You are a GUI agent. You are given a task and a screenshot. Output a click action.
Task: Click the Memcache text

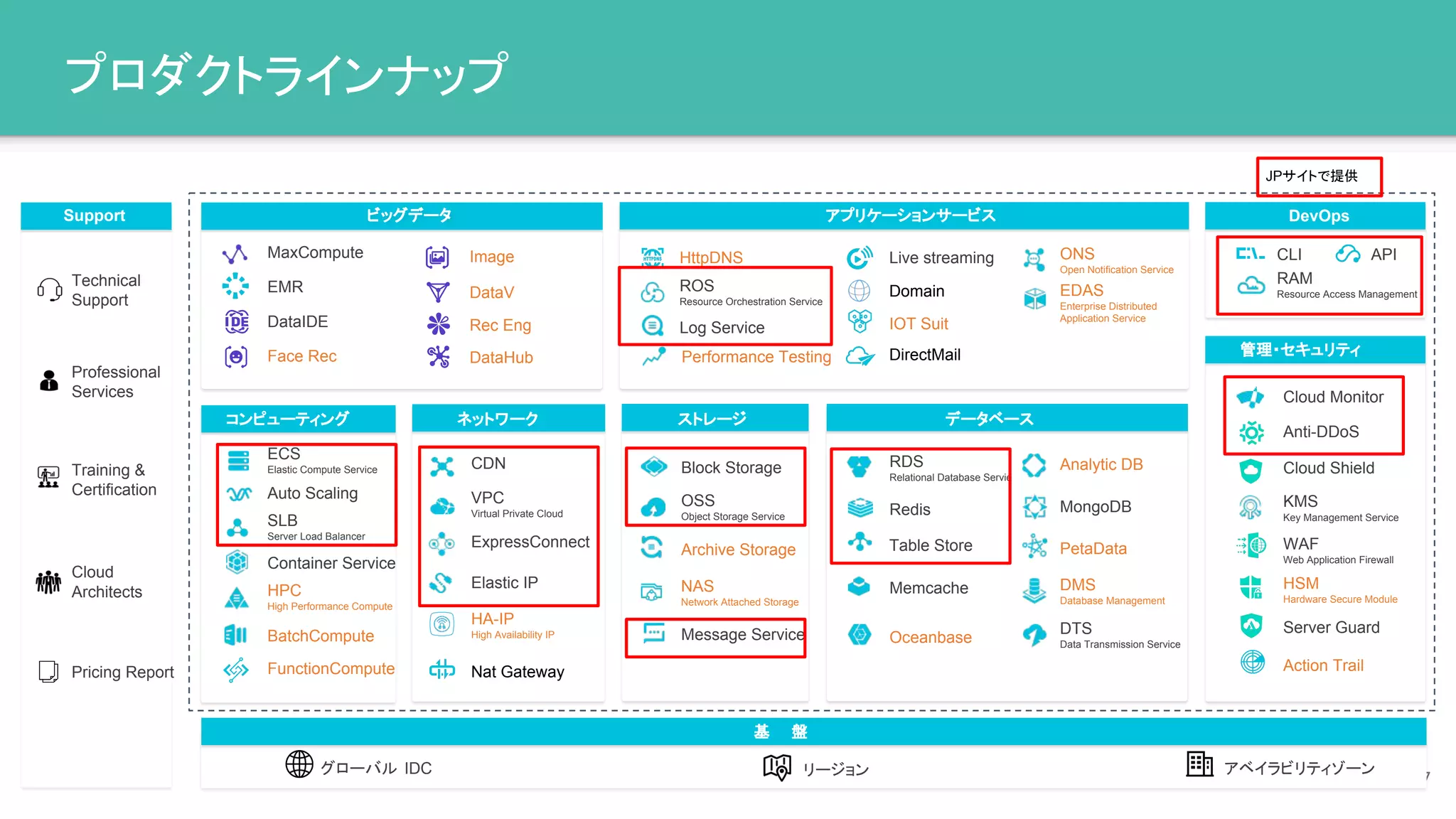[x=928, y=589]
